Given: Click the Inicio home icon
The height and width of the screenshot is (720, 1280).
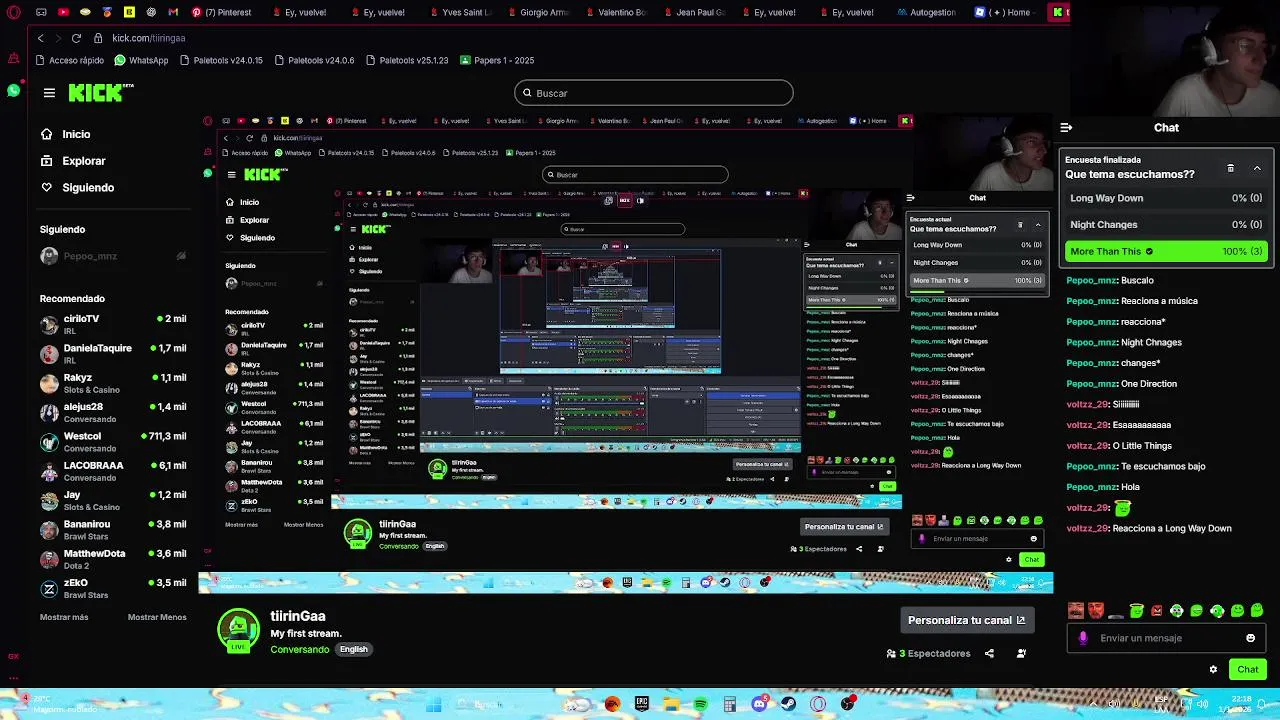Looking at the screenshot, I should coord(46,134).
